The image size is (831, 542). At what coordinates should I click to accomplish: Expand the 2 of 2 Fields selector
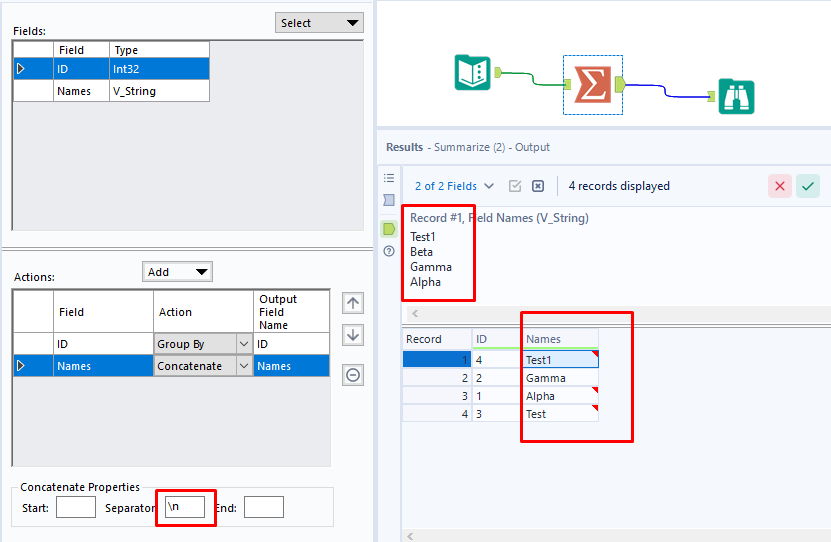[x=454, y=186]
